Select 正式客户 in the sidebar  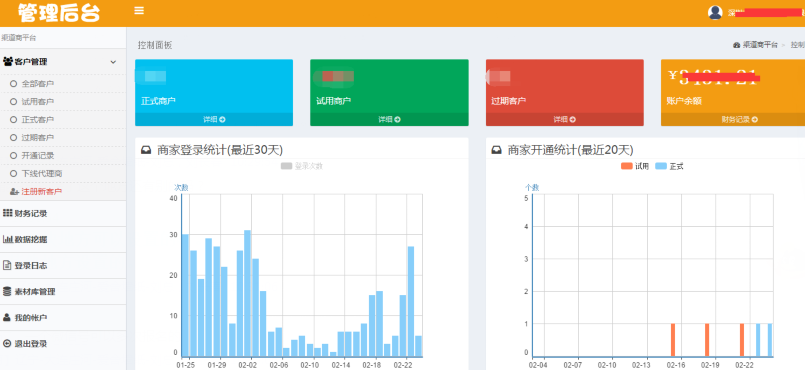(37, 120)
